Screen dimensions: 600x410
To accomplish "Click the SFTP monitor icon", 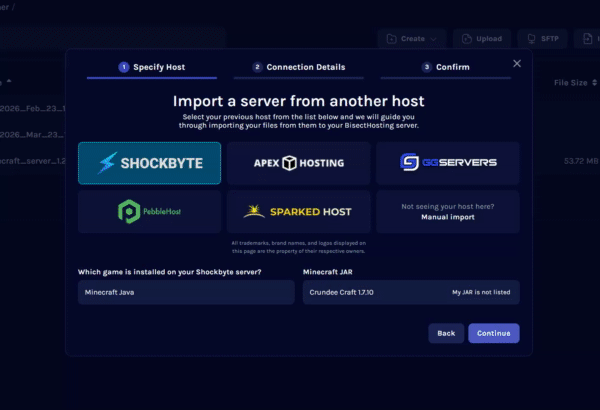I will 531,39.
